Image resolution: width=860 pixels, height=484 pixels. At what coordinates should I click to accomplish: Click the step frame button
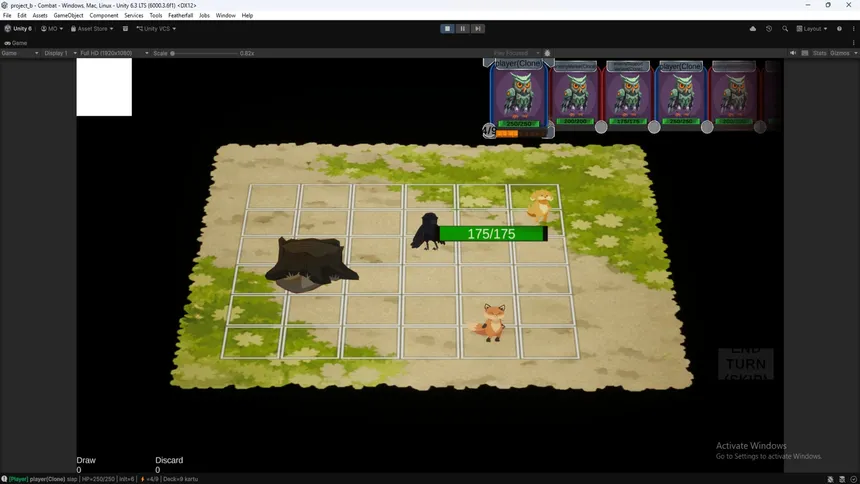tap(478, 29)
